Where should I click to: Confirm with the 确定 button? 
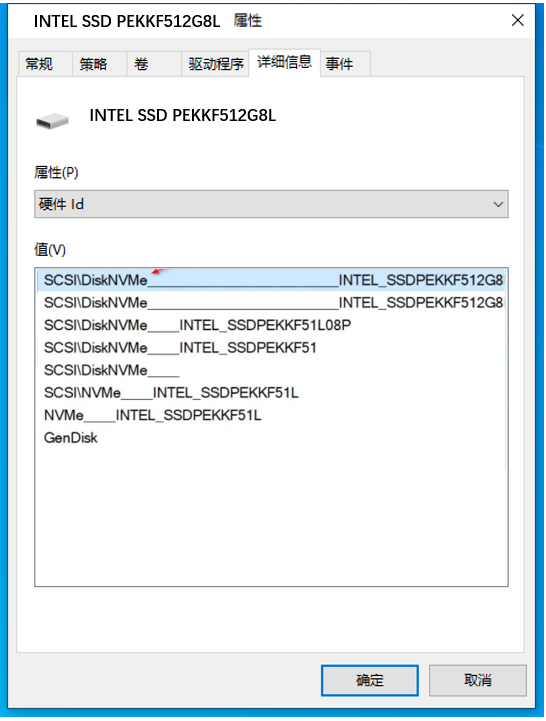[x=370, y=680]
